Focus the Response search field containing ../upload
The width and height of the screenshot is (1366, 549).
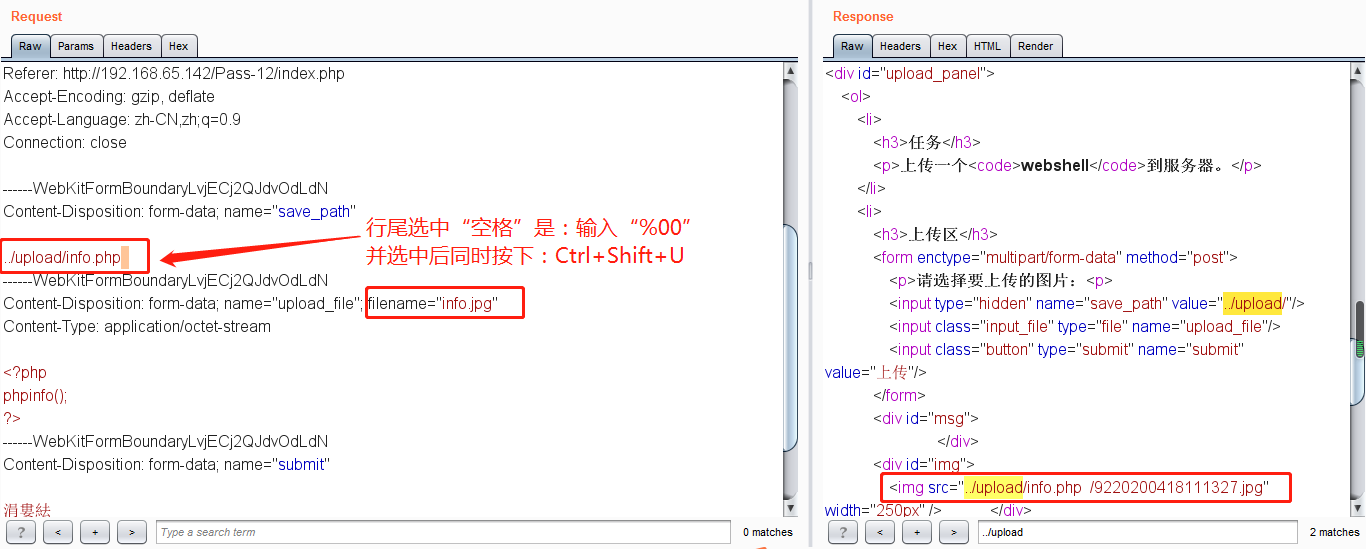pos(1138,532)
